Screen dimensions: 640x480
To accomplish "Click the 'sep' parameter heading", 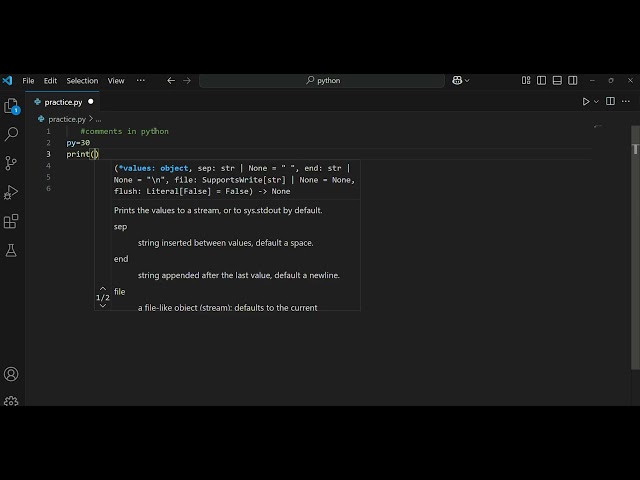I will pos(120,227).
